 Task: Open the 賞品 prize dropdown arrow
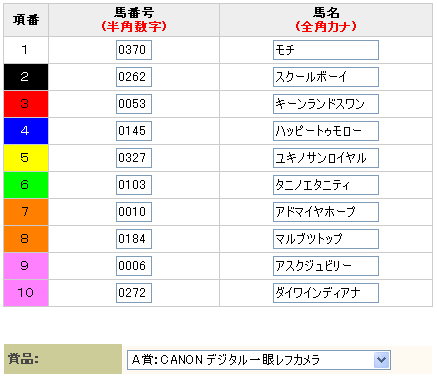[382, 360]
